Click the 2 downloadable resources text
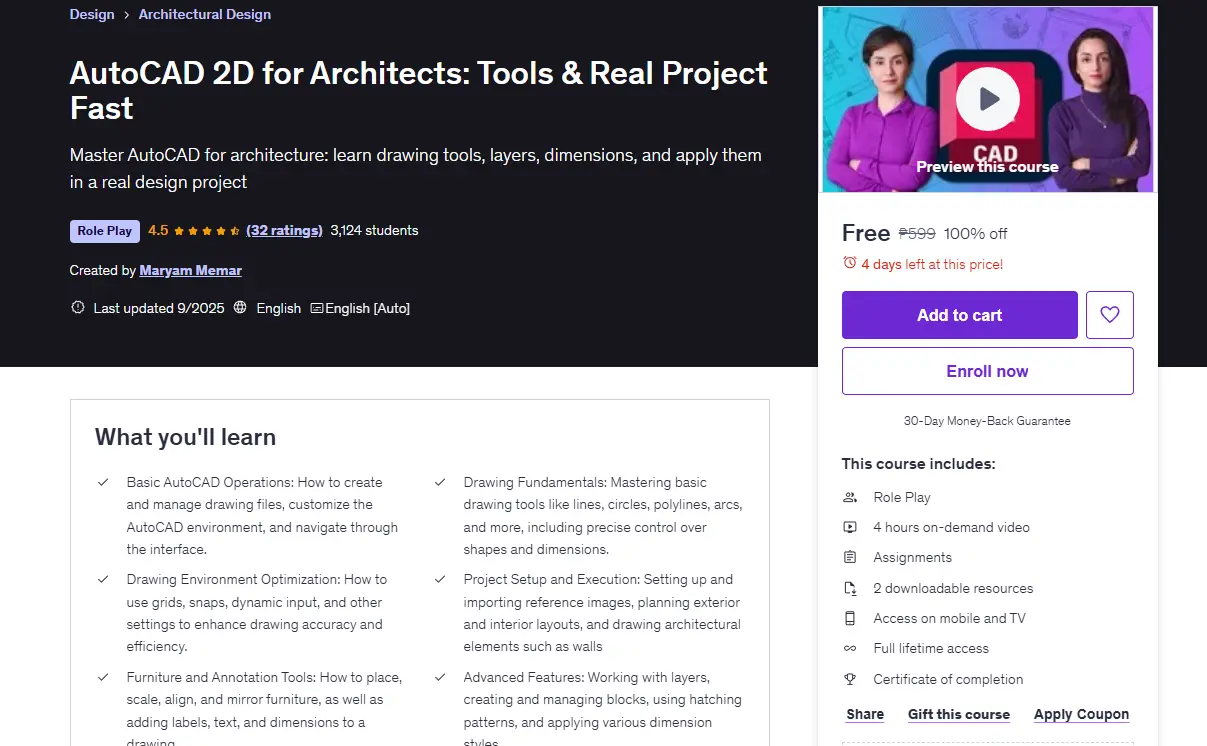The height and width of the screenshot is (746, 1207). (953, 588)
